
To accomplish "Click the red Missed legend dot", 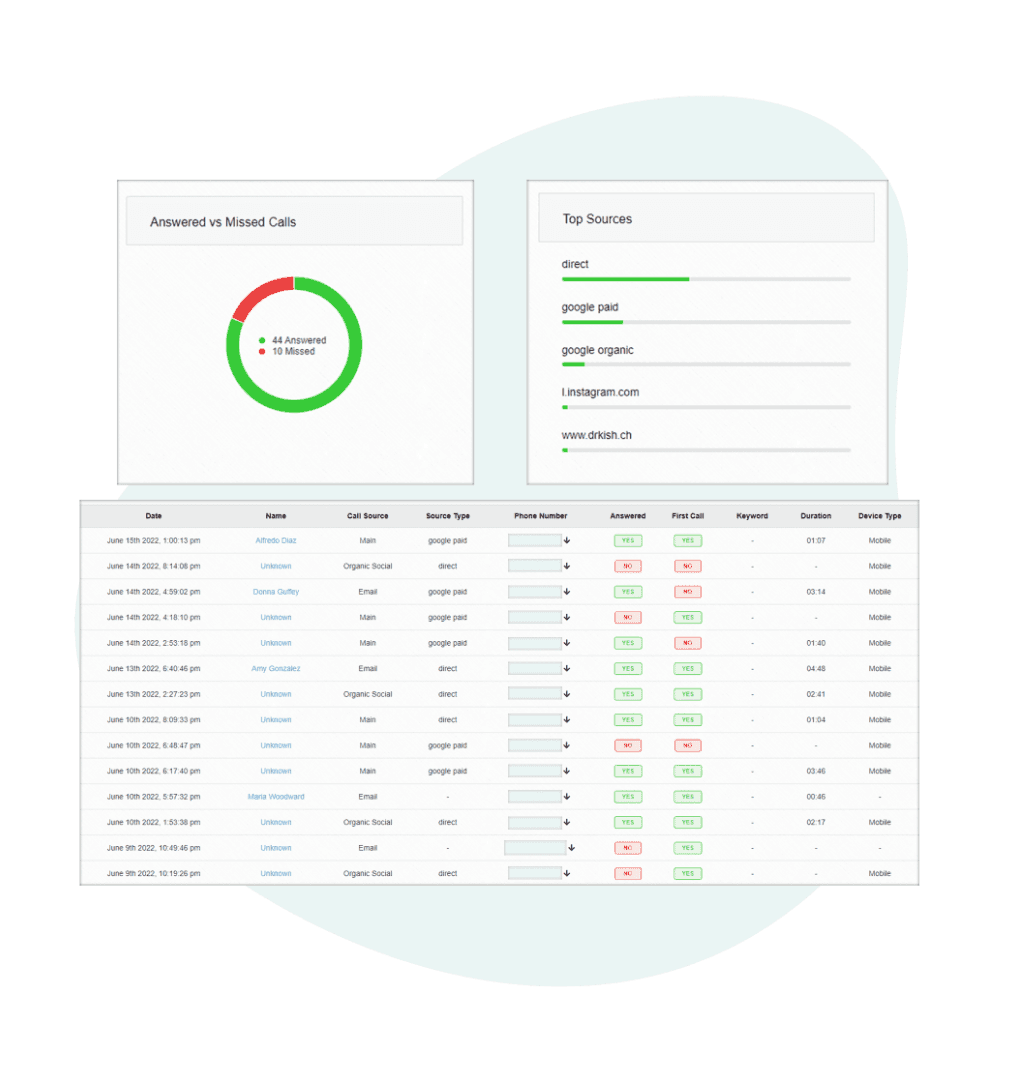I will [262, 352].
